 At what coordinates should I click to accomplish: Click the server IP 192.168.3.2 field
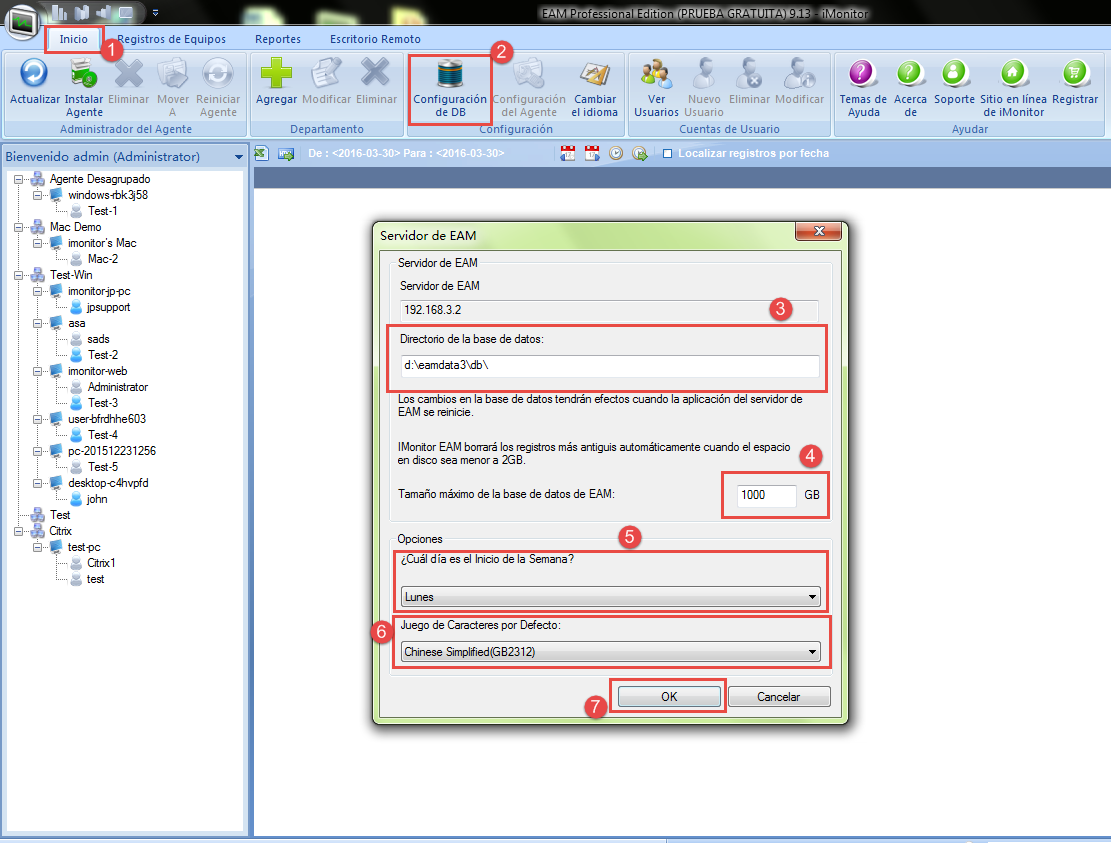coord(609,310)
